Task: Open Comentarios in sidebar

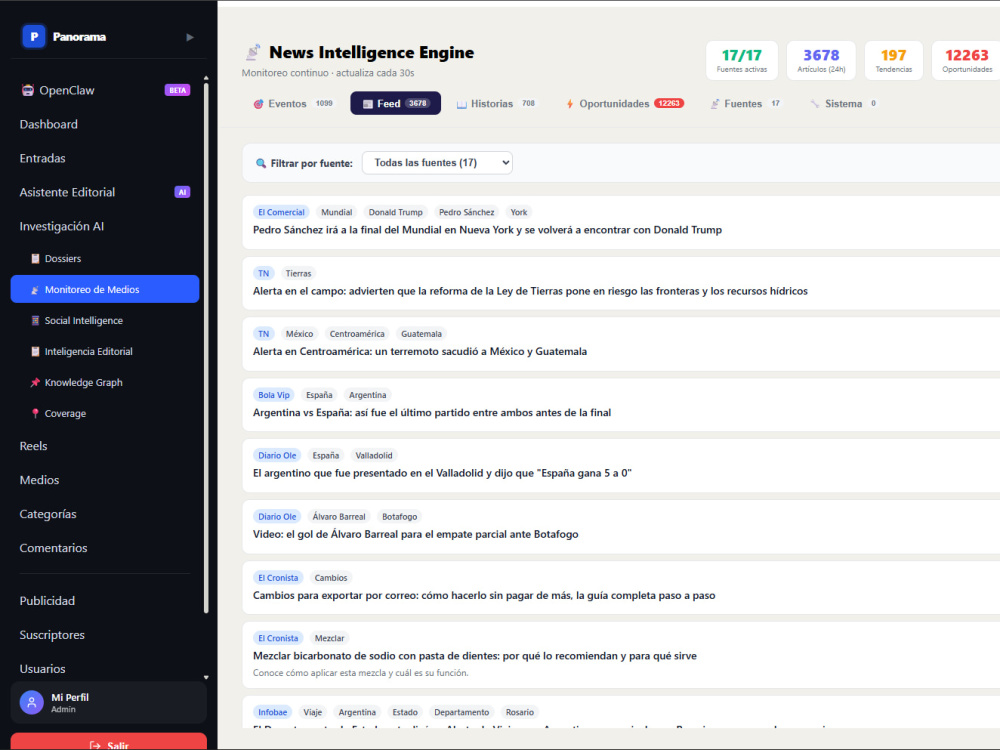Action: coord(53,548)
